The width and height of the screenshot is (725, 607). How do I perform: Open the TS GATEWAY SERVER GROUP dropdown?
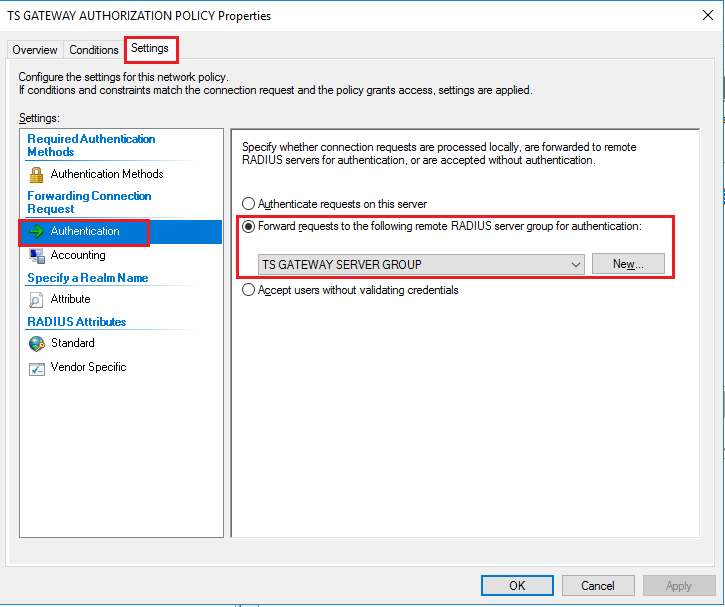click(420, 264)
